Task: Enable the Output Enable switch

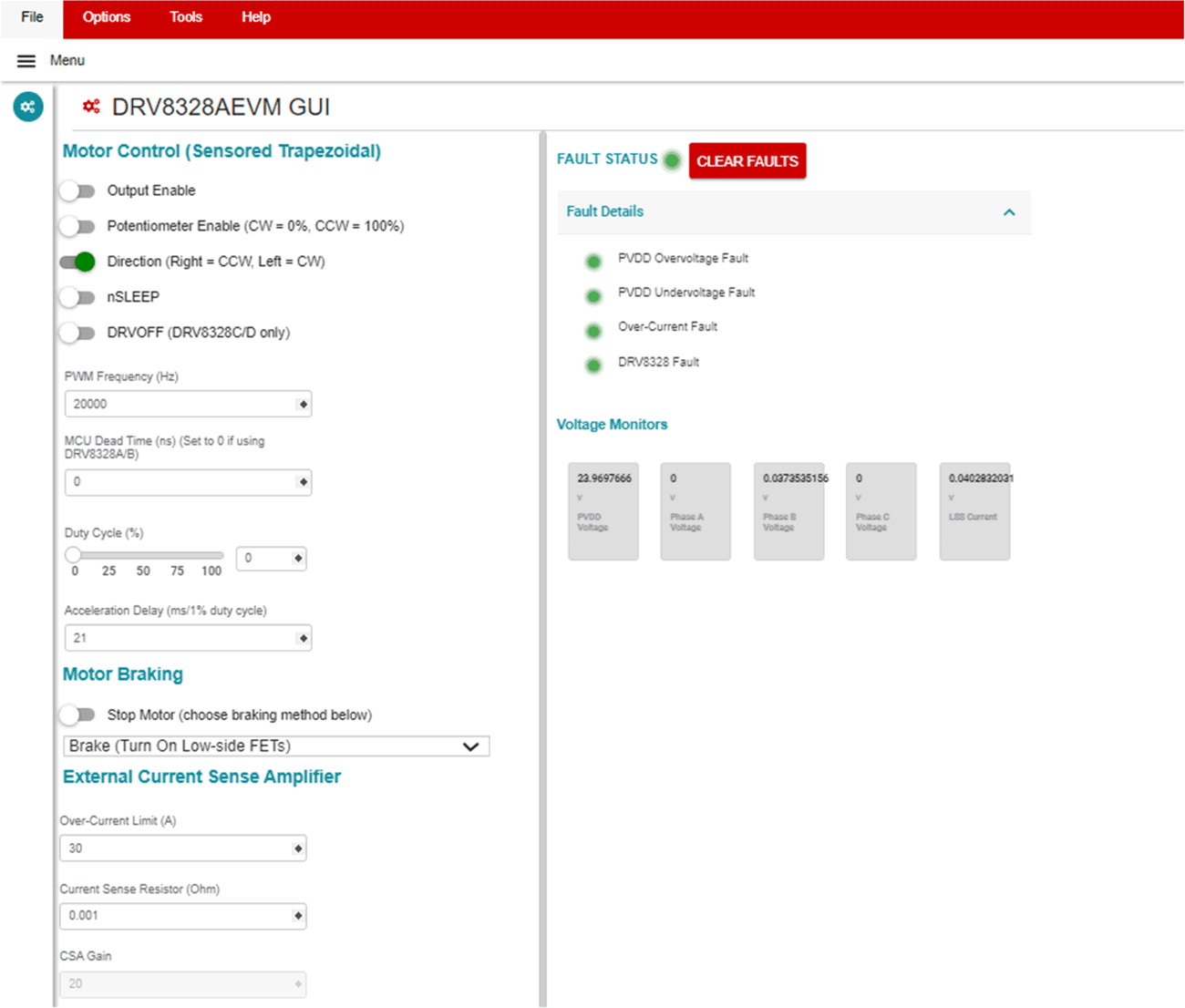Action: click(x=77, y=190)
